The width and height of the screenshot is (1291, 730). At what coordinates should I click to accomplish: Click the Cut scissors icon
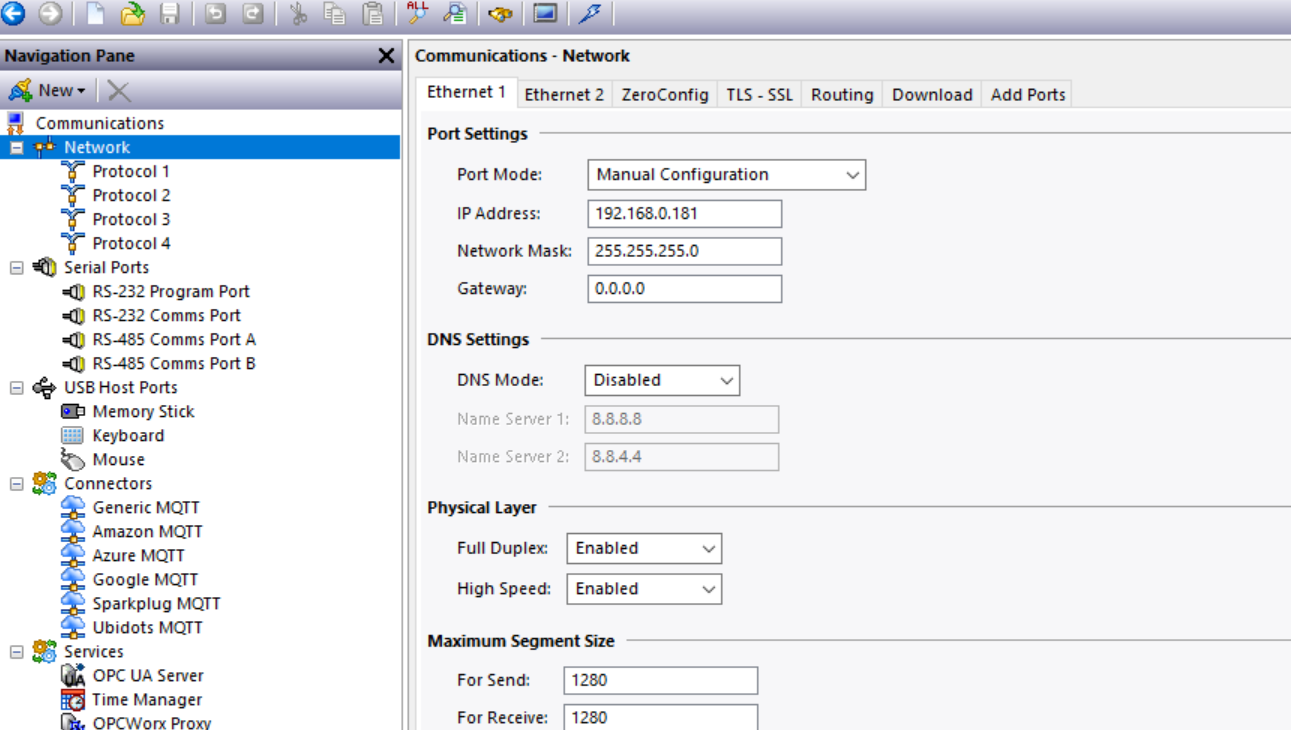298,13
